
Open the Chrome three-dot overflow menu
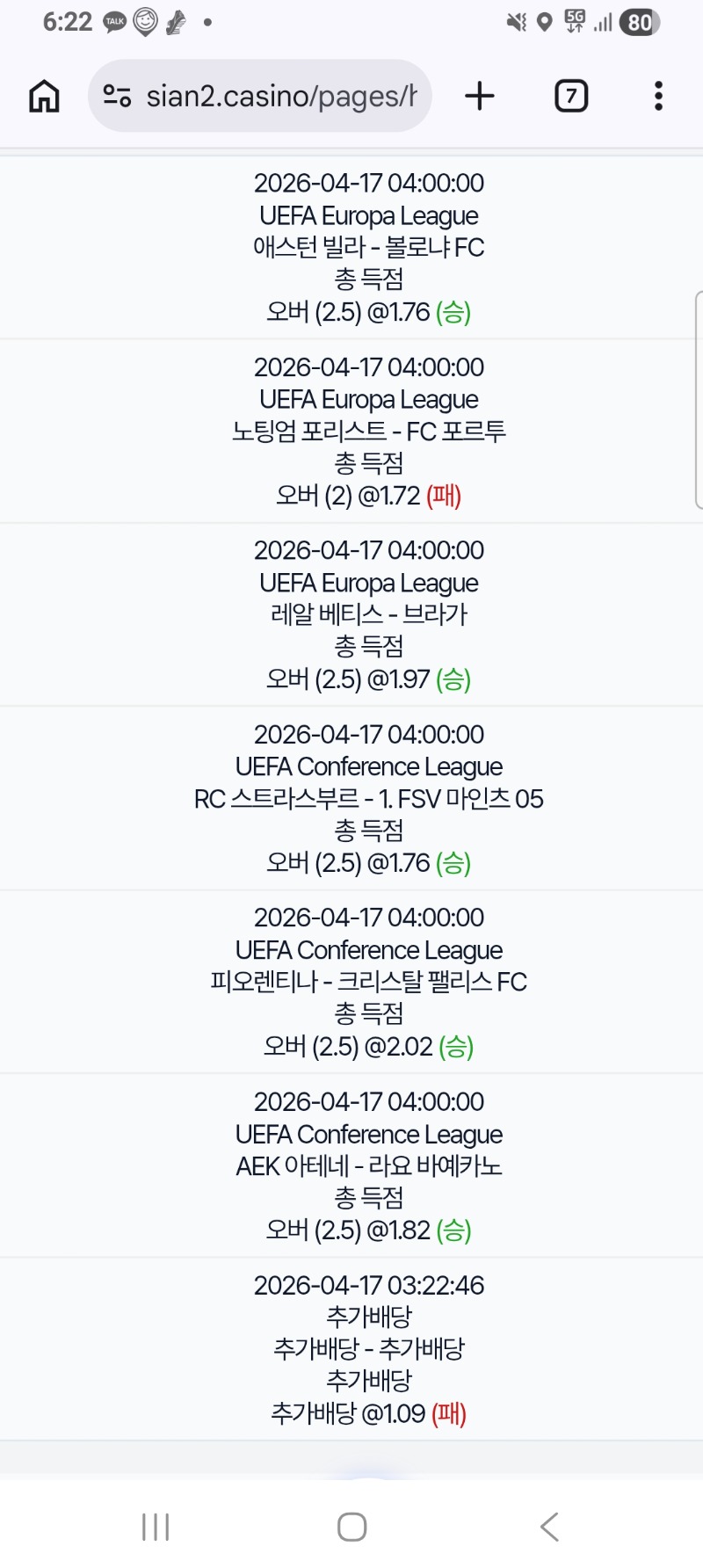coord(658,96)
